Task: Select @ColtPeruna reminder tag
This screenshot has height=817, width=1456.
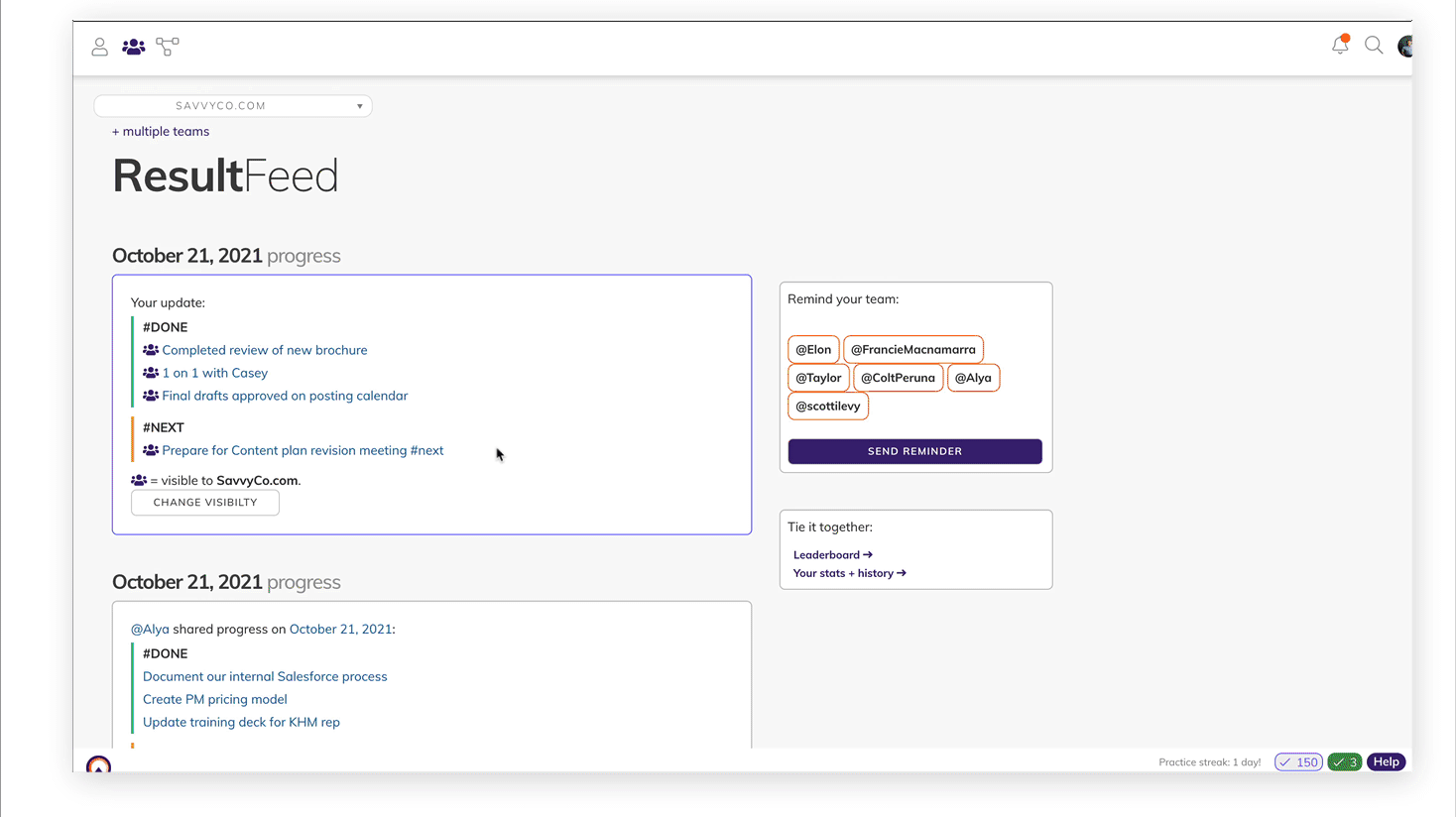Action: pyautogui.click(x=898, y=378)
